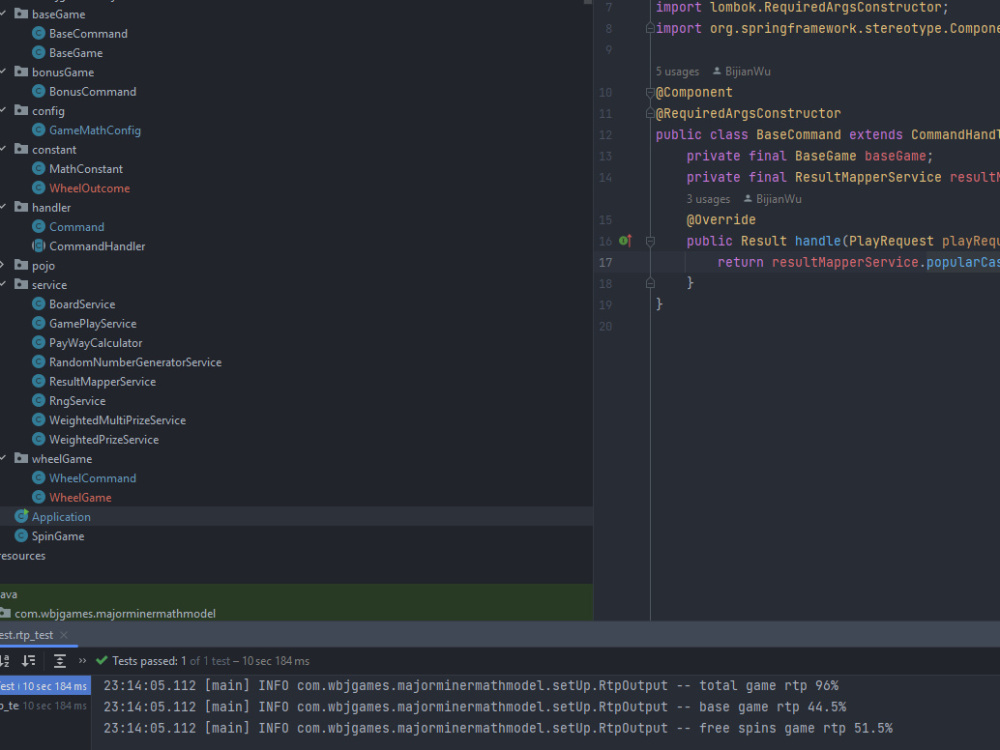Image resolution: width=1000 pixels, height=750 pixels.
Task: Collapse the config package chevron
Action: [3, 110]
